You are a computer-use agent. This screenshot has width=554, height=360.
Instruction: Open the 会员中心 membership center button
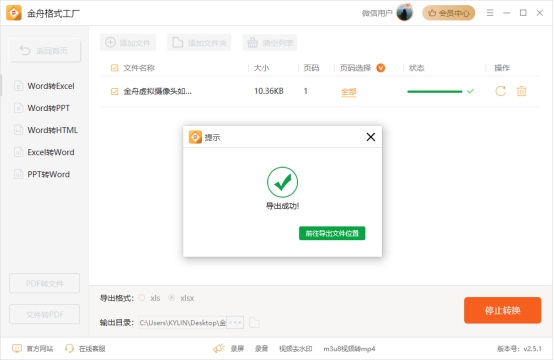pos(449,13)
